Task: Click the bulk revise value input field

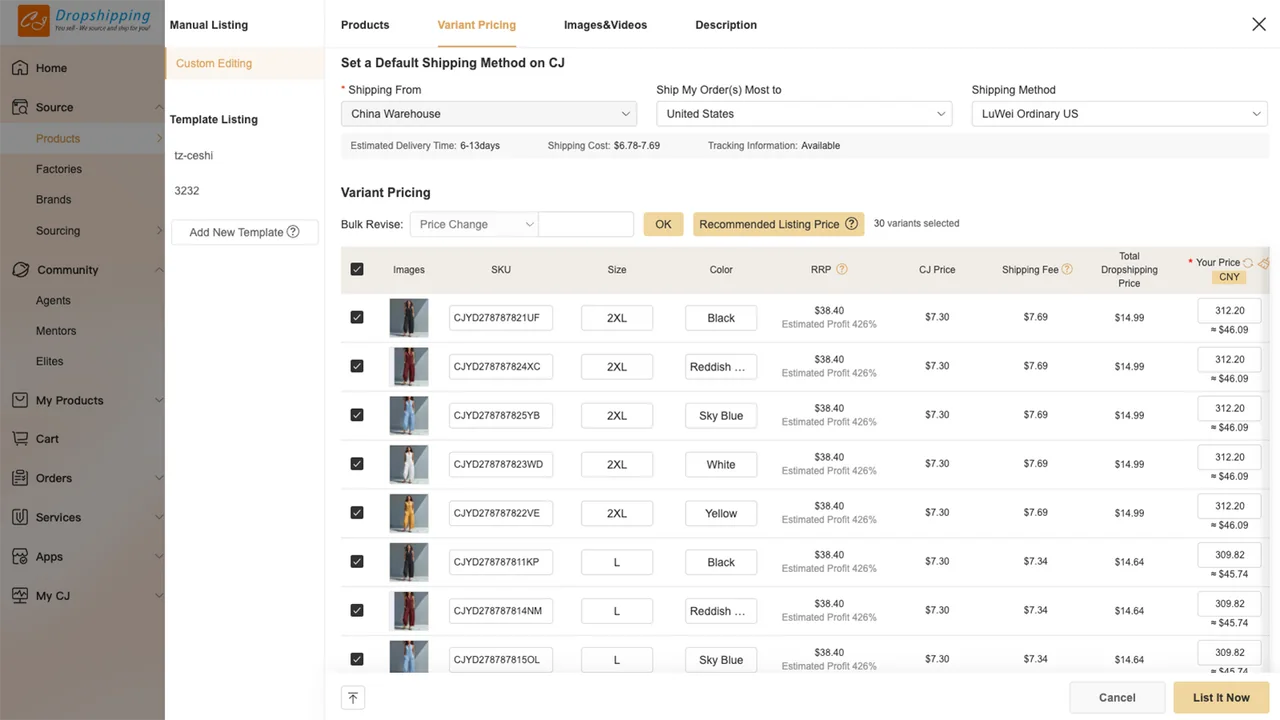Action: 586,224
